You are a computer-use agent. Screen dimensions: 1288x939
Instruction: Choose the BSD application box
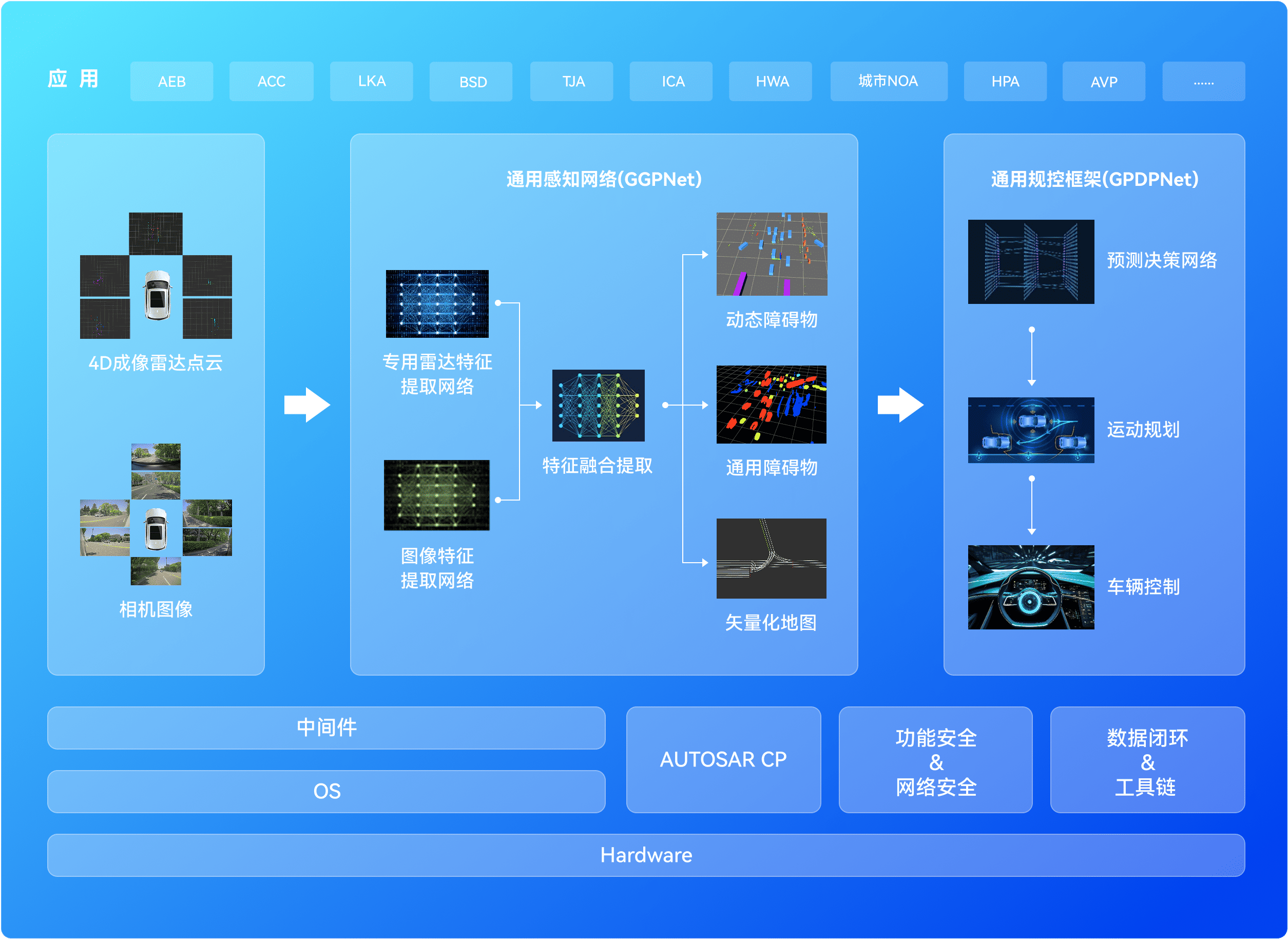(471, 81)
